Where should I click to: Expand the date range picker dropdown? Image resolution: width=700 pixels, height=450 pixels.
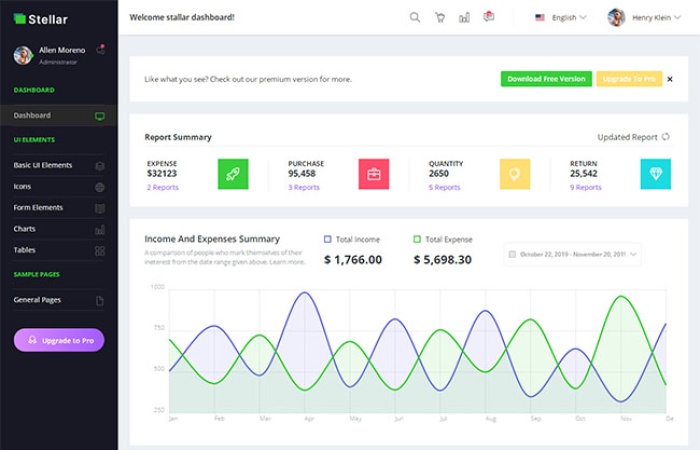pyautogui.click(x=572, y=254)
